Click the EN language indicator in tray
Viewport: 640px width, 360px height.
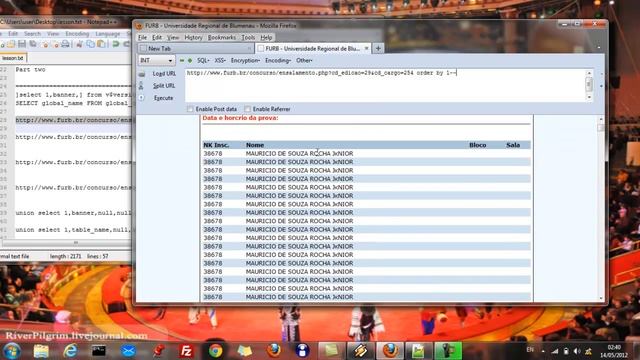click(530, 350)
